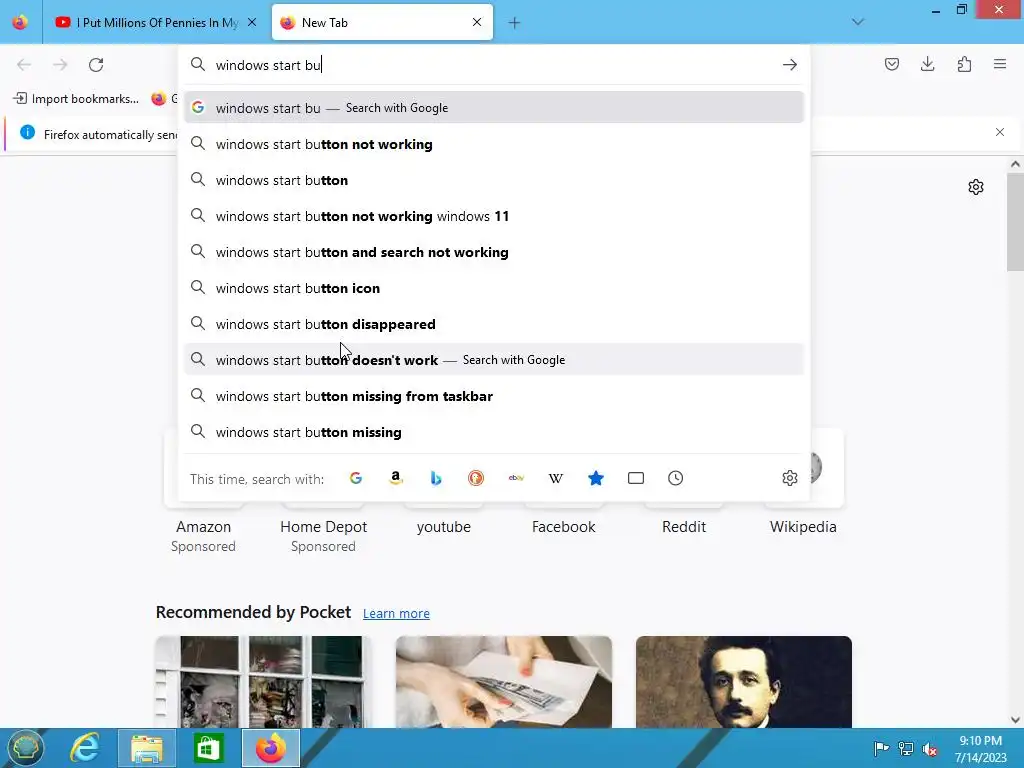Screen dimensions: 1024x768
Task: Open search settings gear in dropdown
Action: (790, 478)
